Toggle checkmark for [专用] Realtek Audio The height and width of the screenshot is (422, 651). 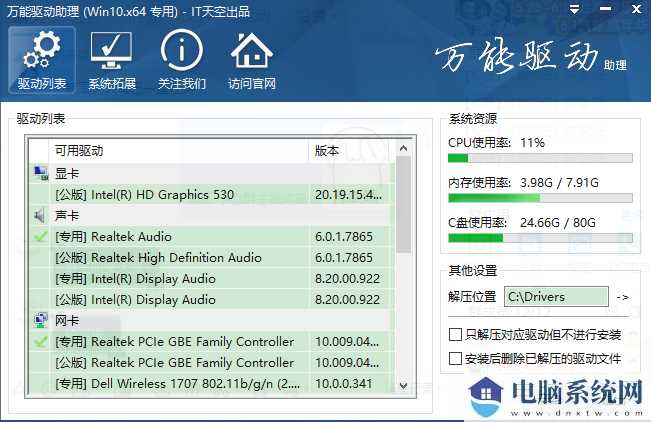tap(41, 237)
